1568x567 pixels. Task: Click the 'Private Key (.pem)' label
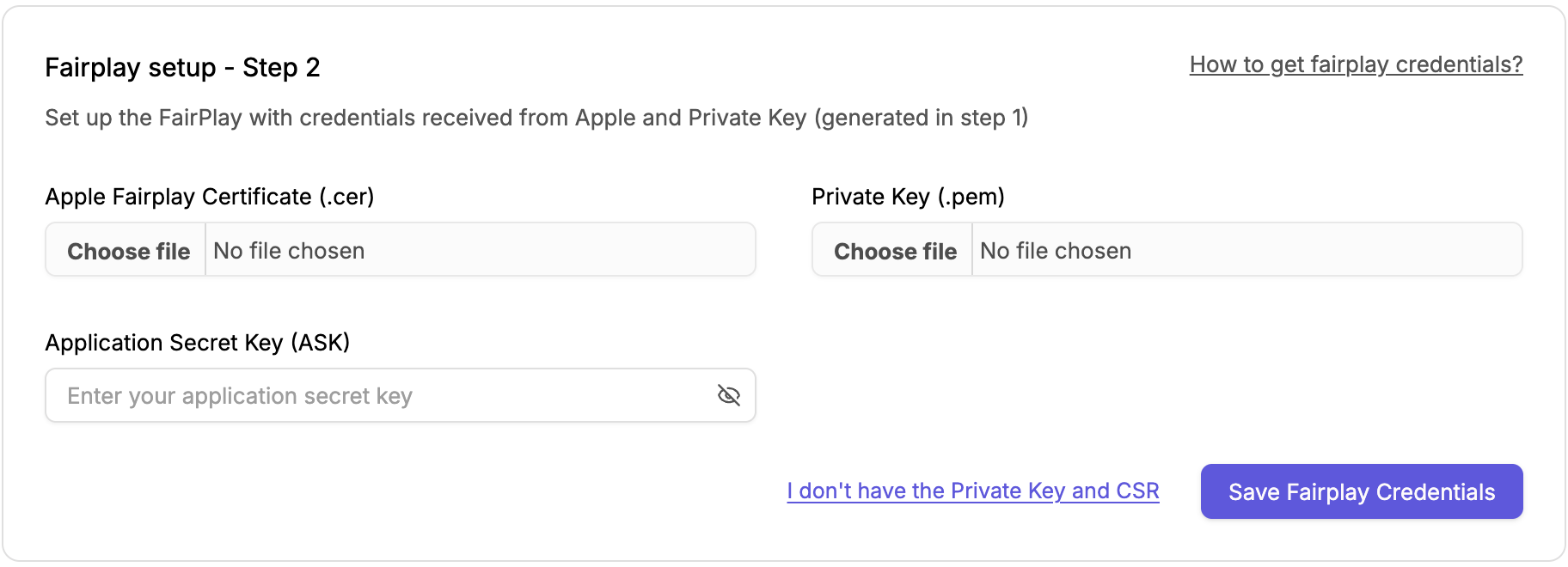pos(908,197)
